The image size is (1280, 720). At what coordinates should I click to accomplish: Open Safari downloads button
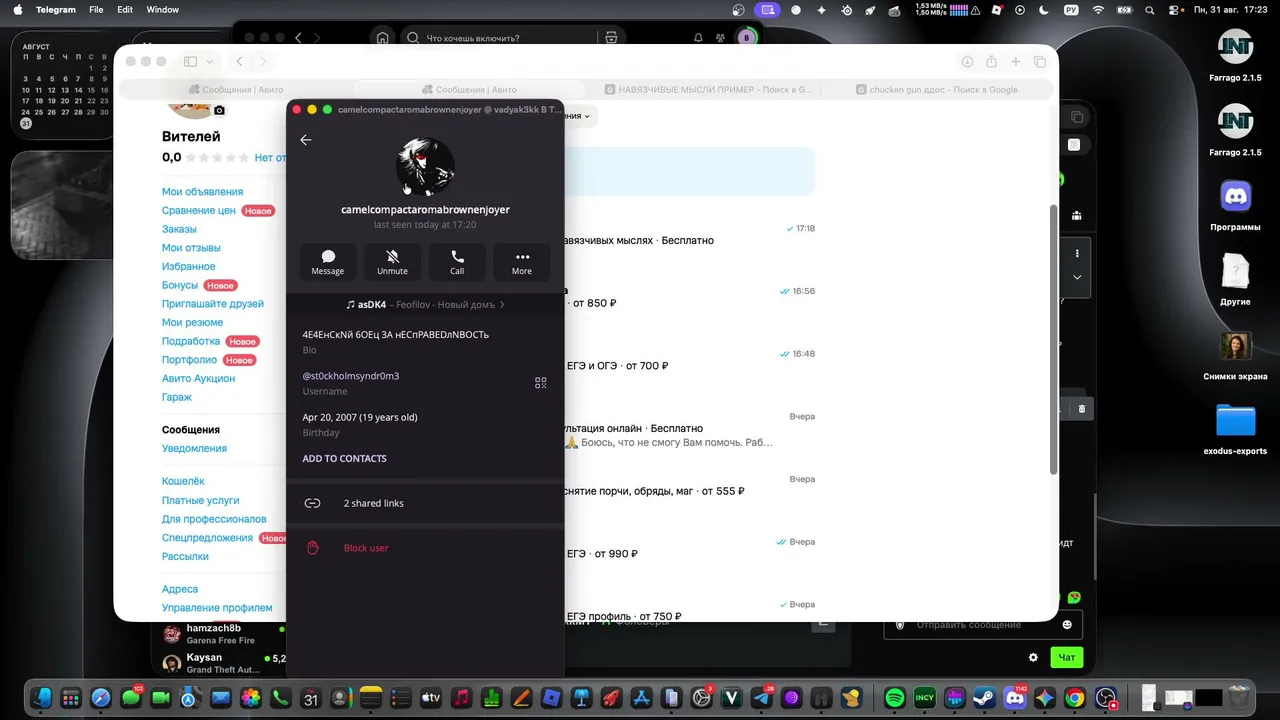(967, 62)
